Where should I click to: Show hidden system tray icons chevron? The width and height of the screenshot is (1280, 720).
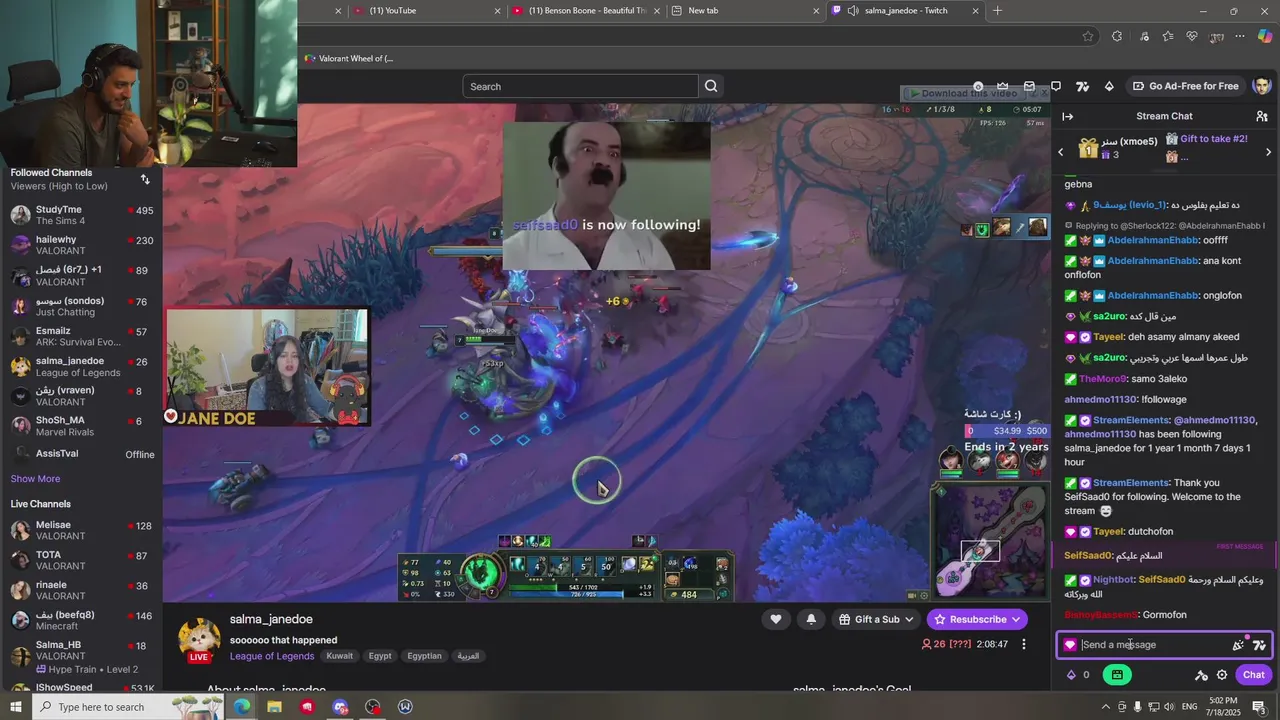[1105, 707]
